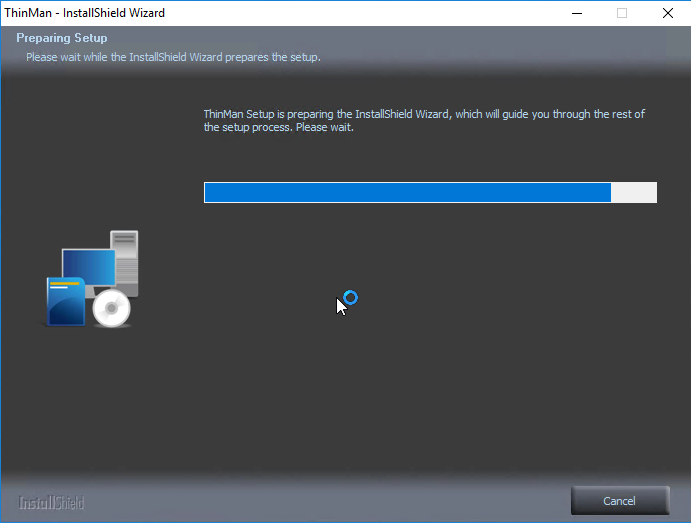The image size is (691, 523).
Task: Click the setup progress bar
Action: pos(430,193)
